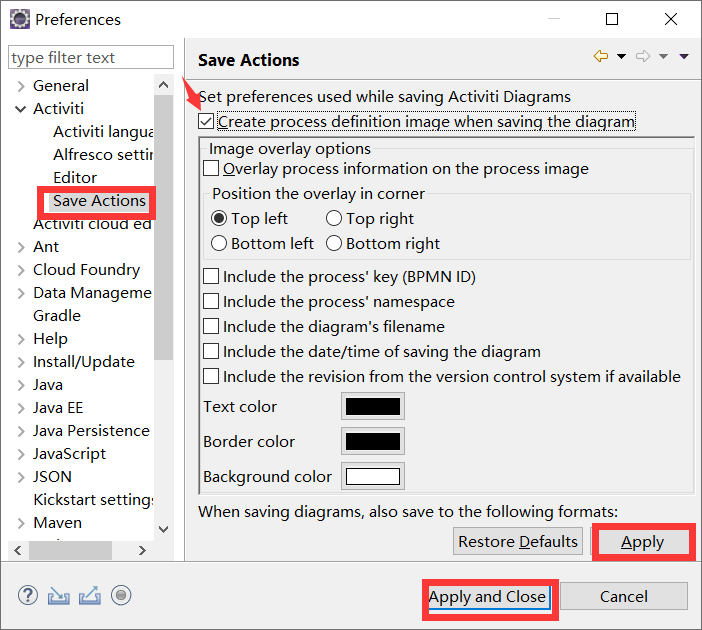Select Alfresco settings tree item
702x630 pixels.
pyautogui.click(x=103, y=154)
